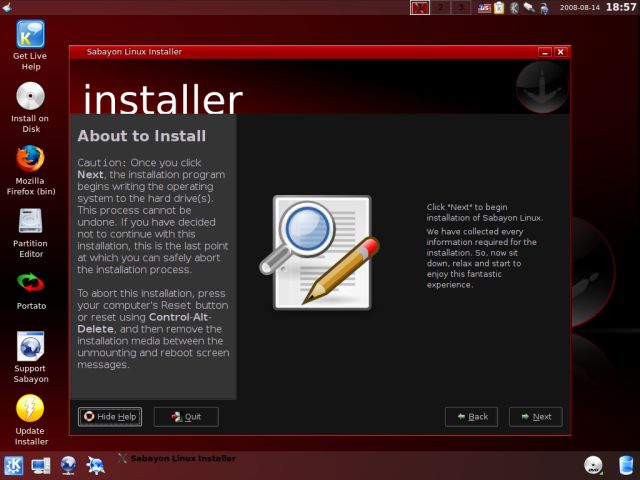Click the Quit button in the installer
This screenshot has width=640, height=480.
coord(186,417)
